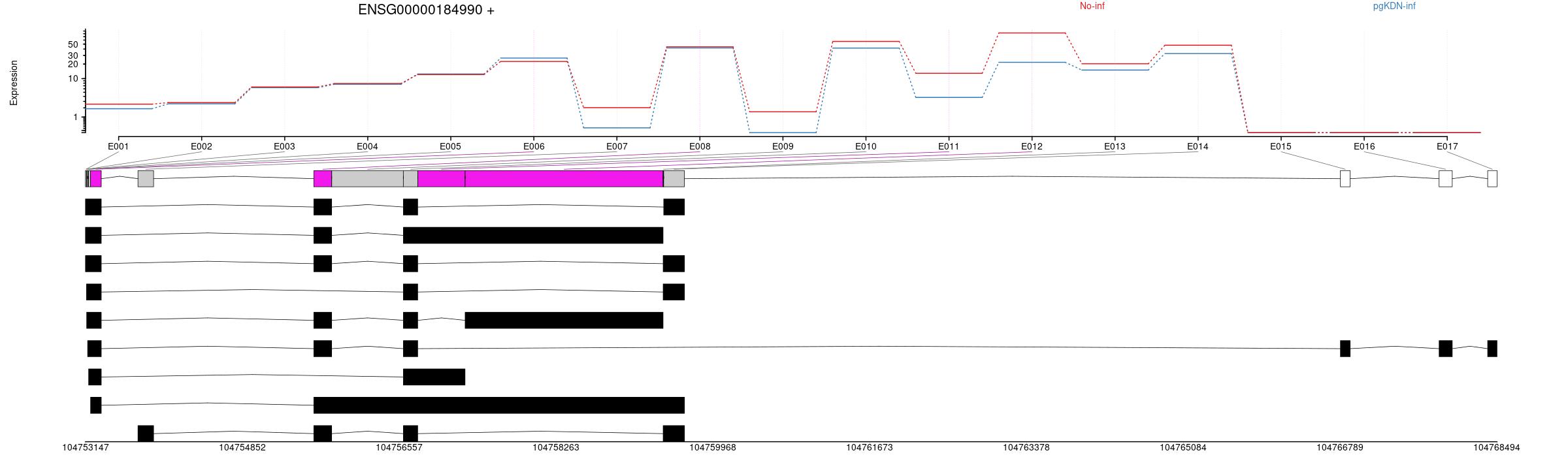This screenshot has width=1568, height=457.
Task: Click the blue pgKDN-inf segment above E007
Action: pos(617,128)
